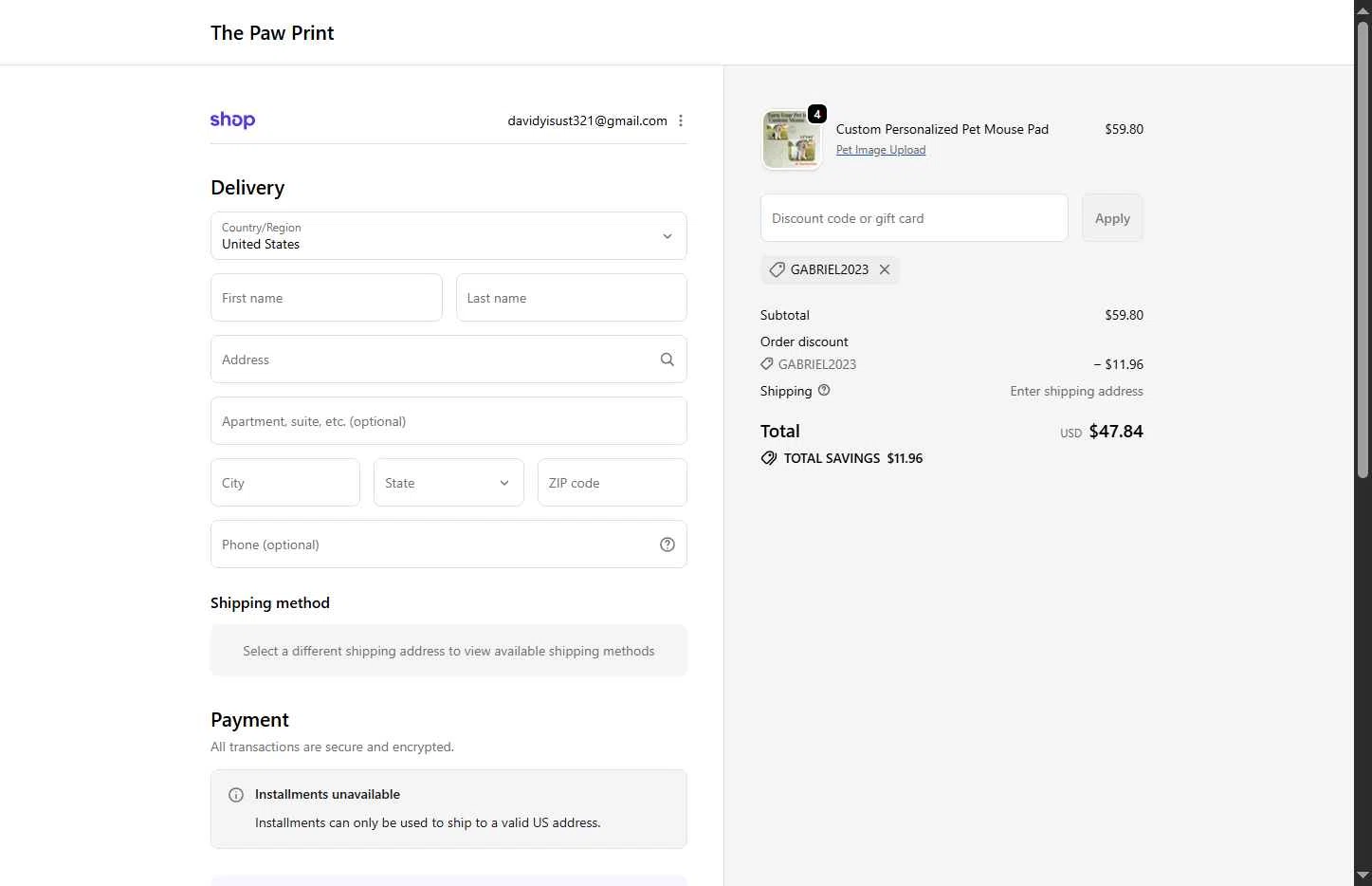Click the Payment heading
1372x886 pixels.
[x=249, y=720]
